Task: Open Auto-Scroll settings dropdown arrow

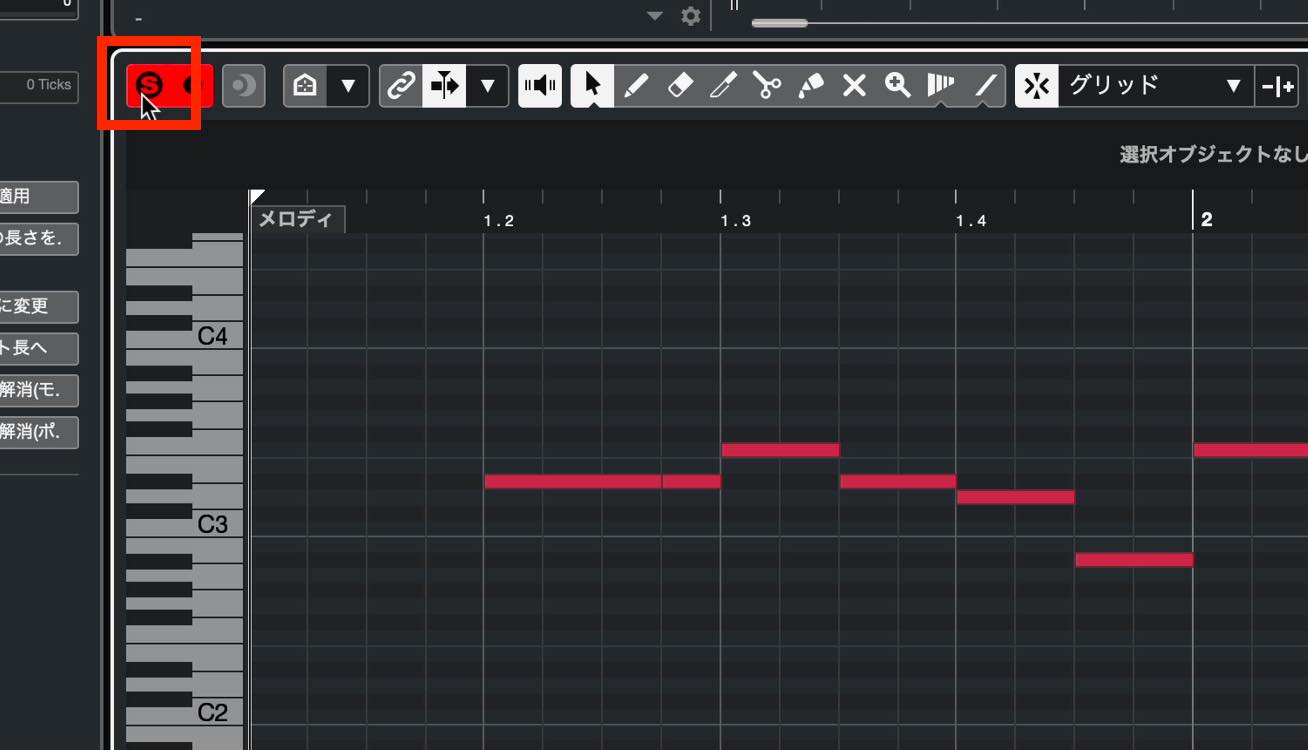Action: (487, 86)
